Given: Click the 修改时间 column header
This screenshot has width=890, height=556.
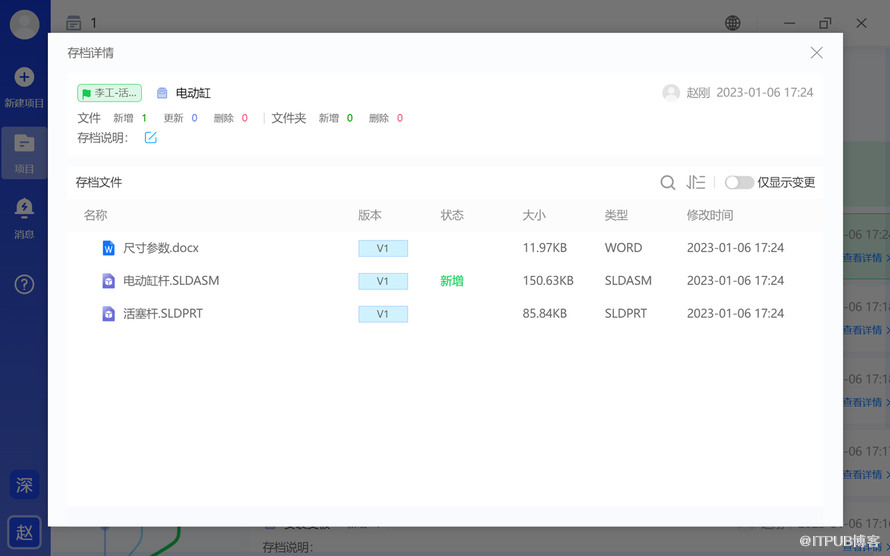Looking at the screenshot, I should [709, 215].
